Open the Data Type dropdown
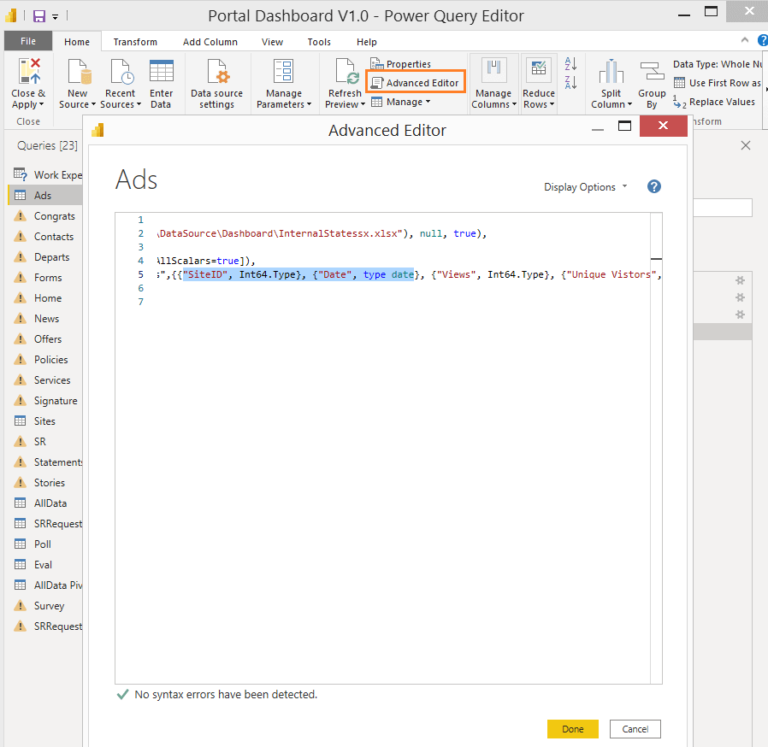 coord(718,64)
